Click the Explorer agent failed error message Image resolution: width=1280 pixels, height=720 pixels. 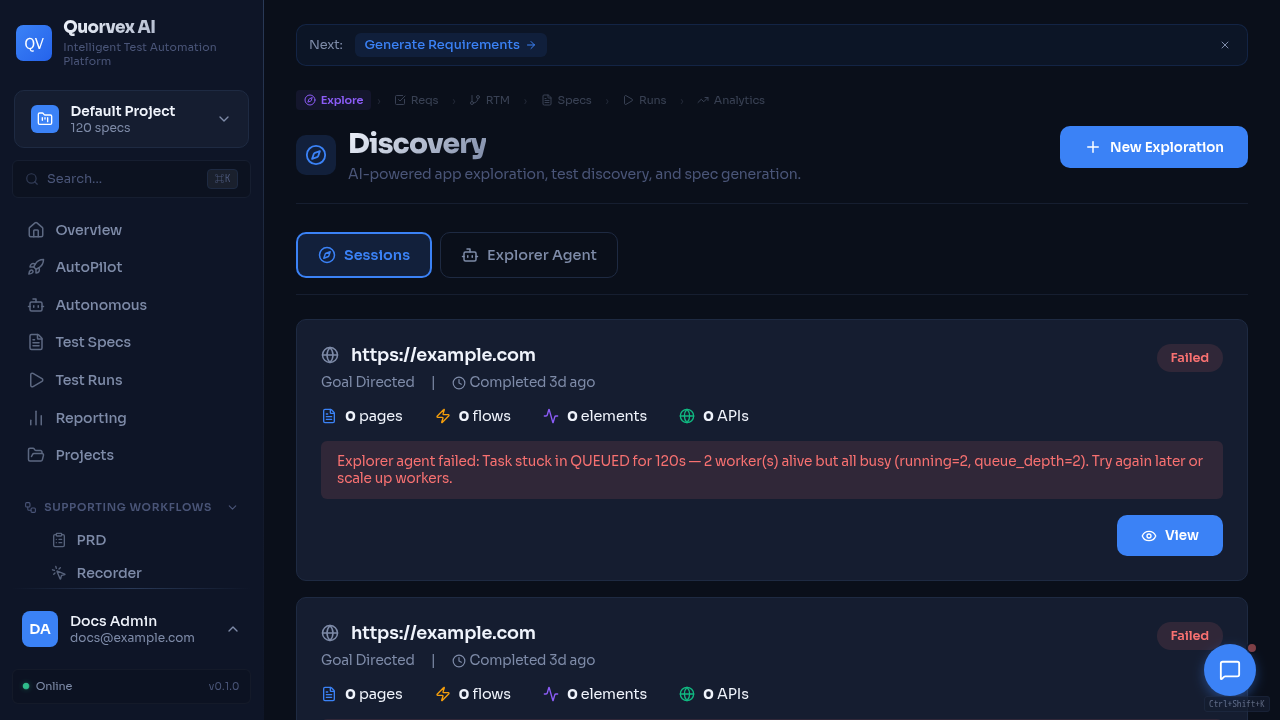[772, 470]
